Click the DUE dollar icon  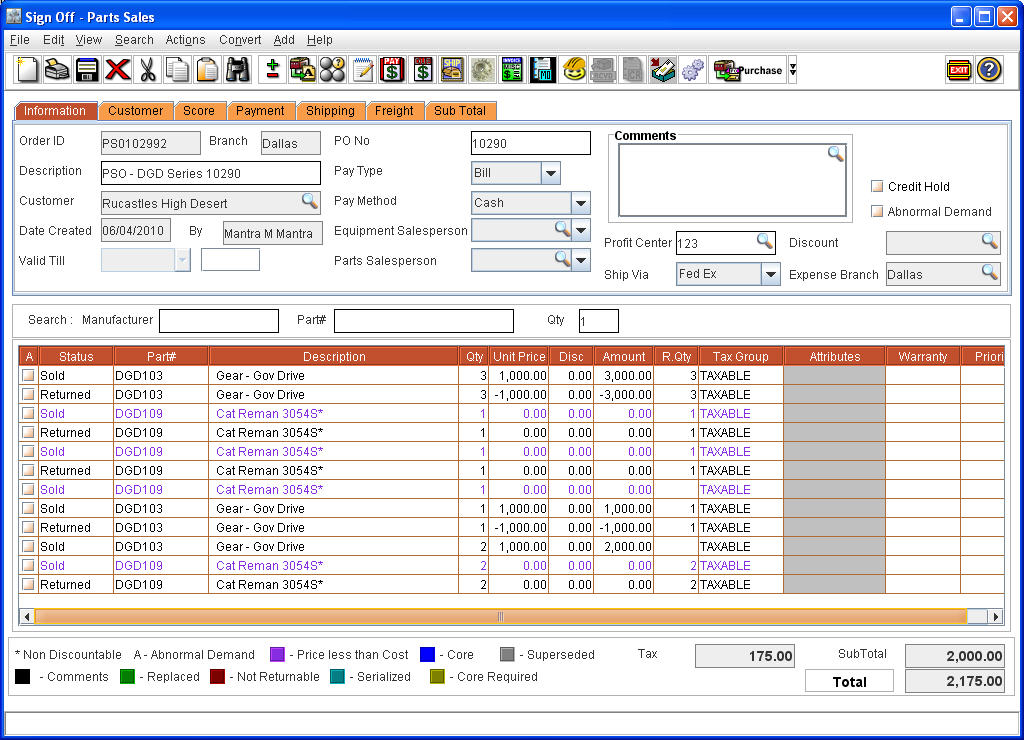tap(423, 70)
